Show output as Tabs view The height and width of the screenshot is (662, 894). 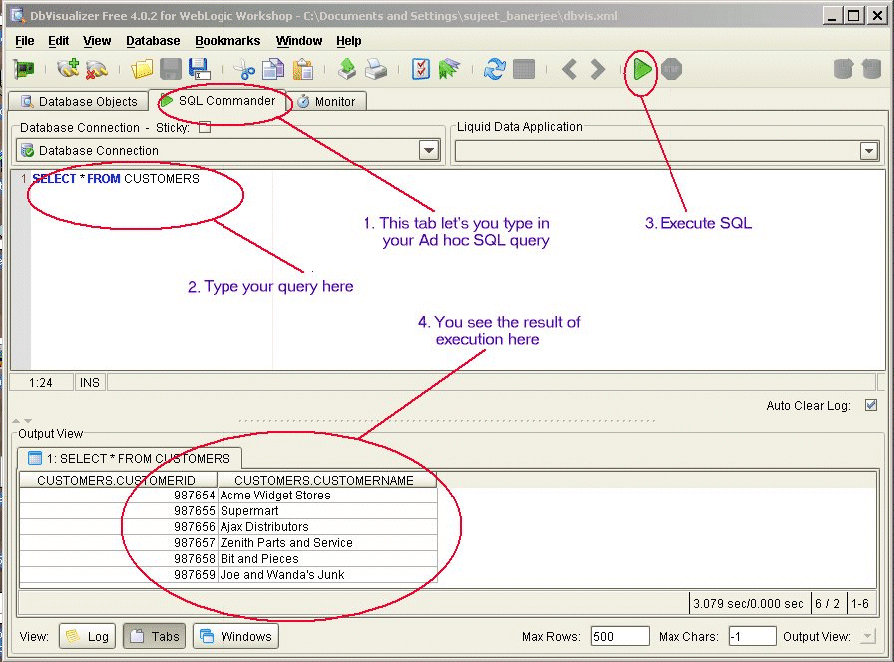(155, 636)
